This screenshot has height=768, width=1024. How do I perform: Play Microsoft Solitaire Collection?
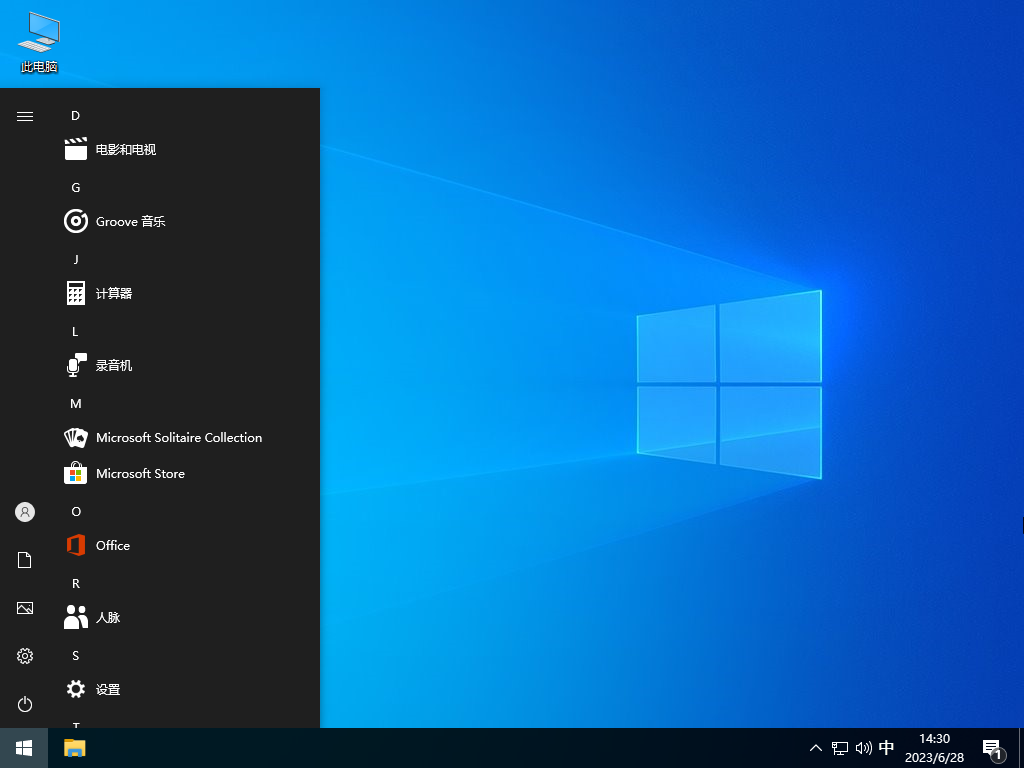coord(178,437)
